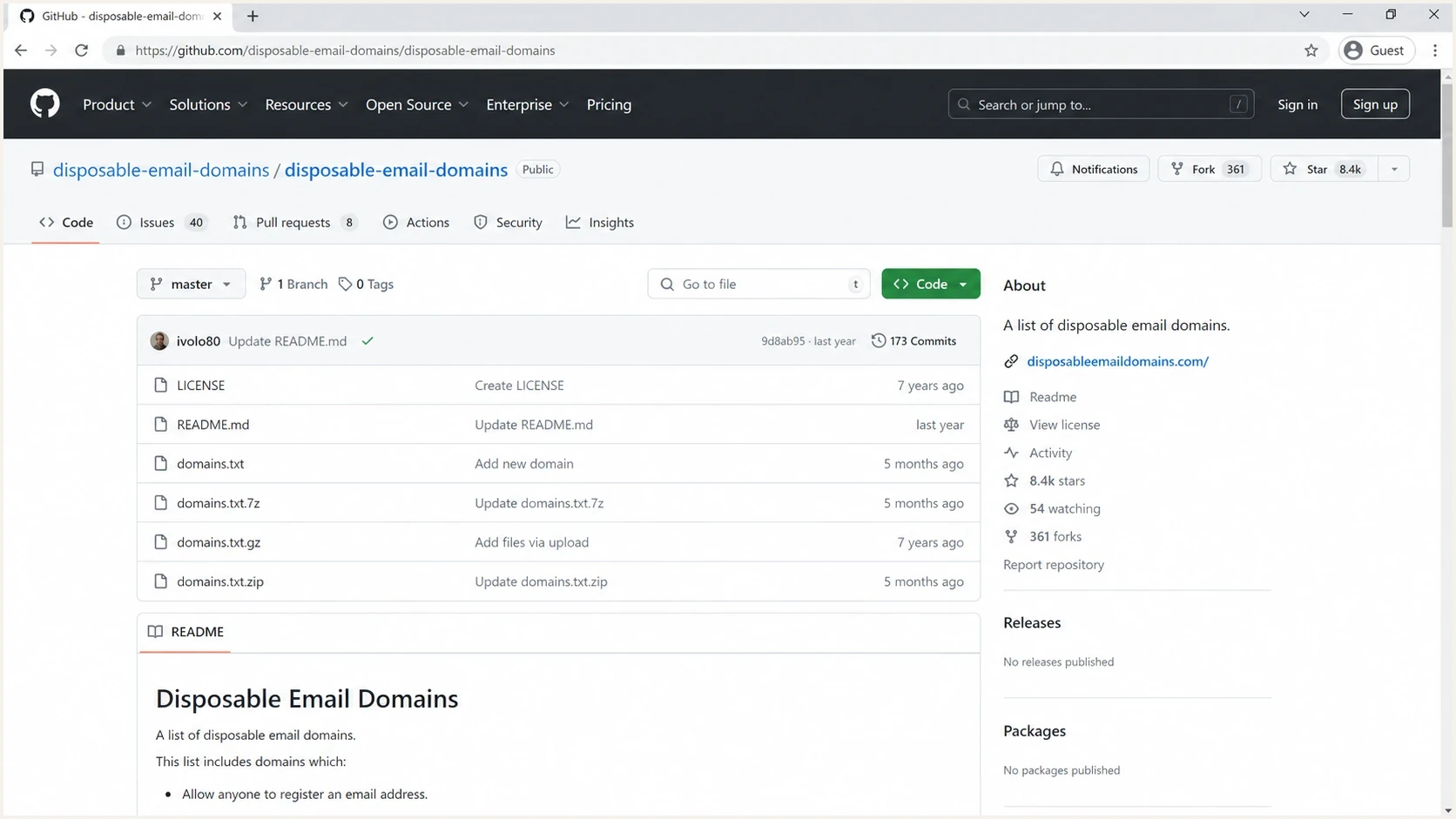The width and height of the screenshot is (1456, 819).
Task: Open Notifications bell button
Action: tap(1093, 169)
